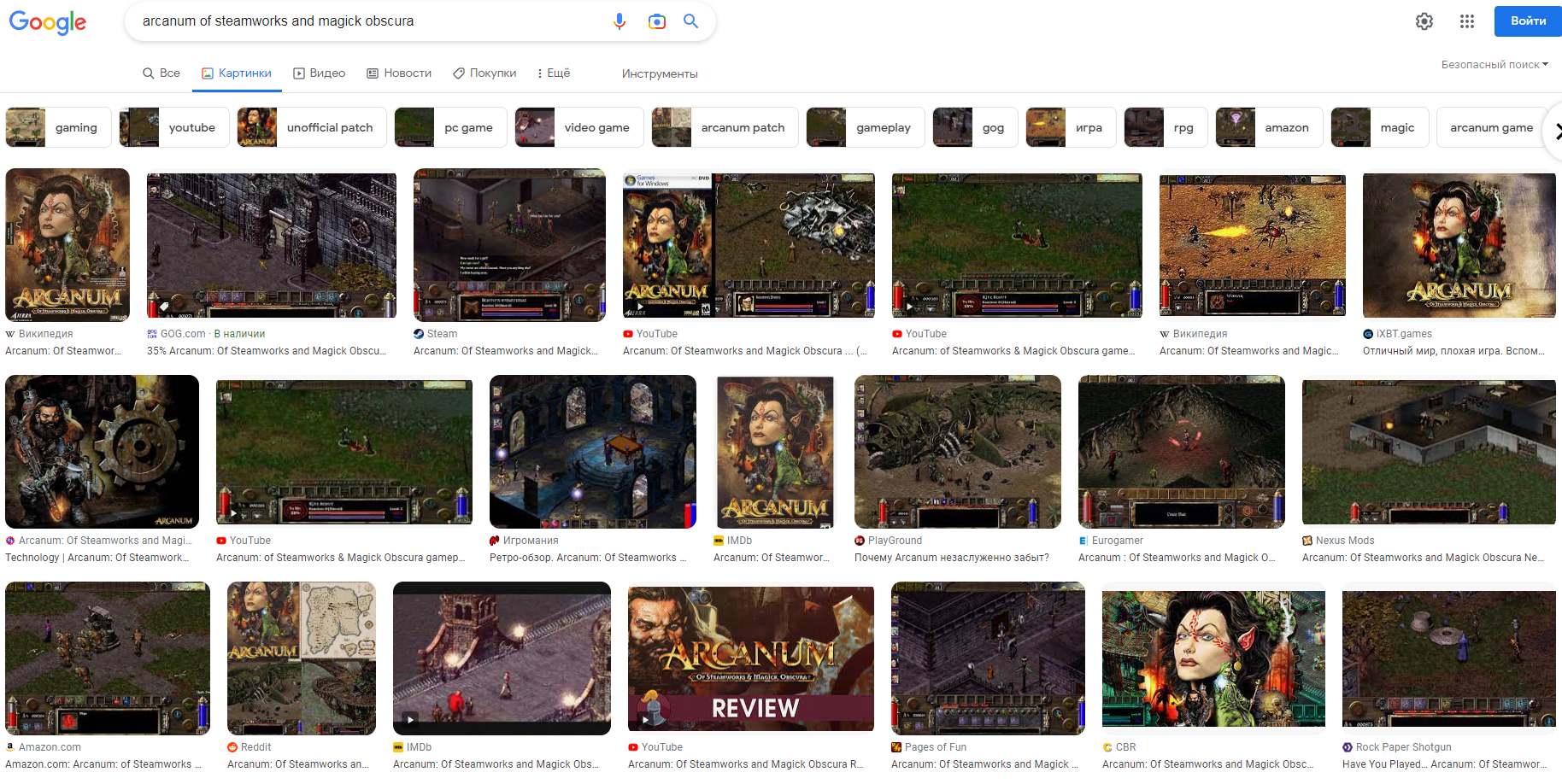
Task: Choose the rpg filter chip
Action: point(1166,127)
